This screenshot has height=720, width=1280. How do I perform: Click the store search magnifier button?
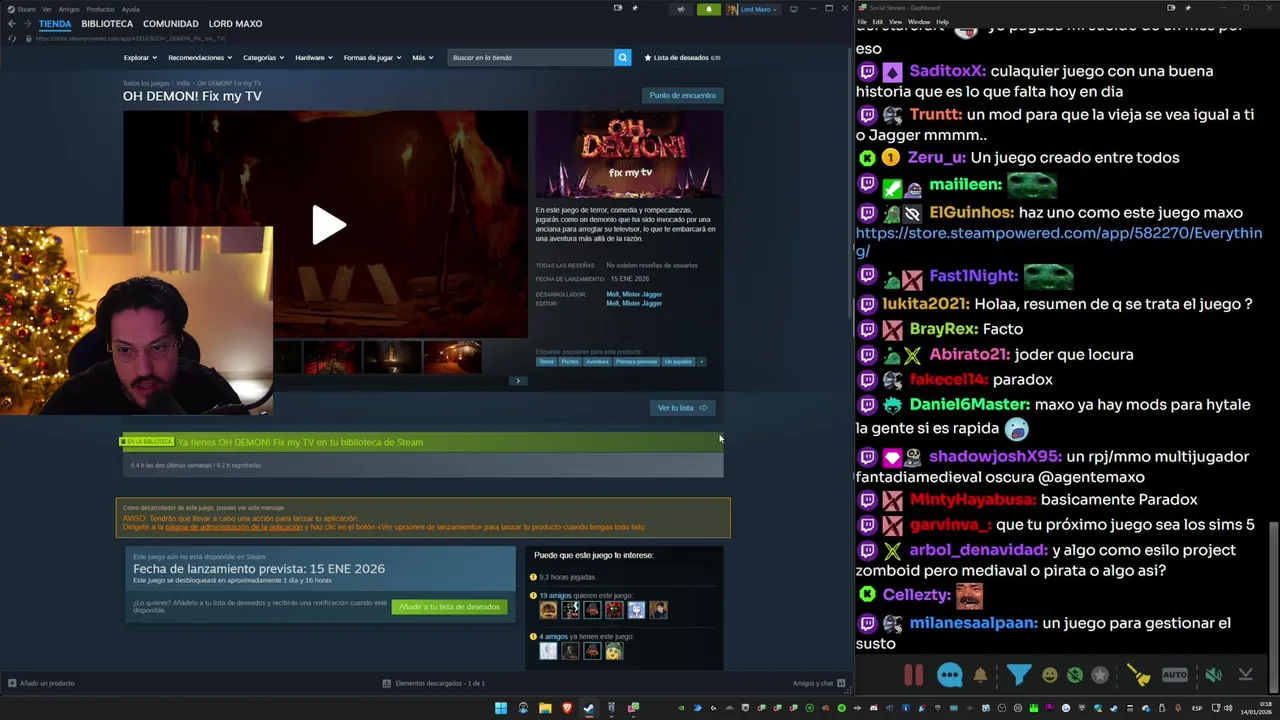(x=622, y=58)
